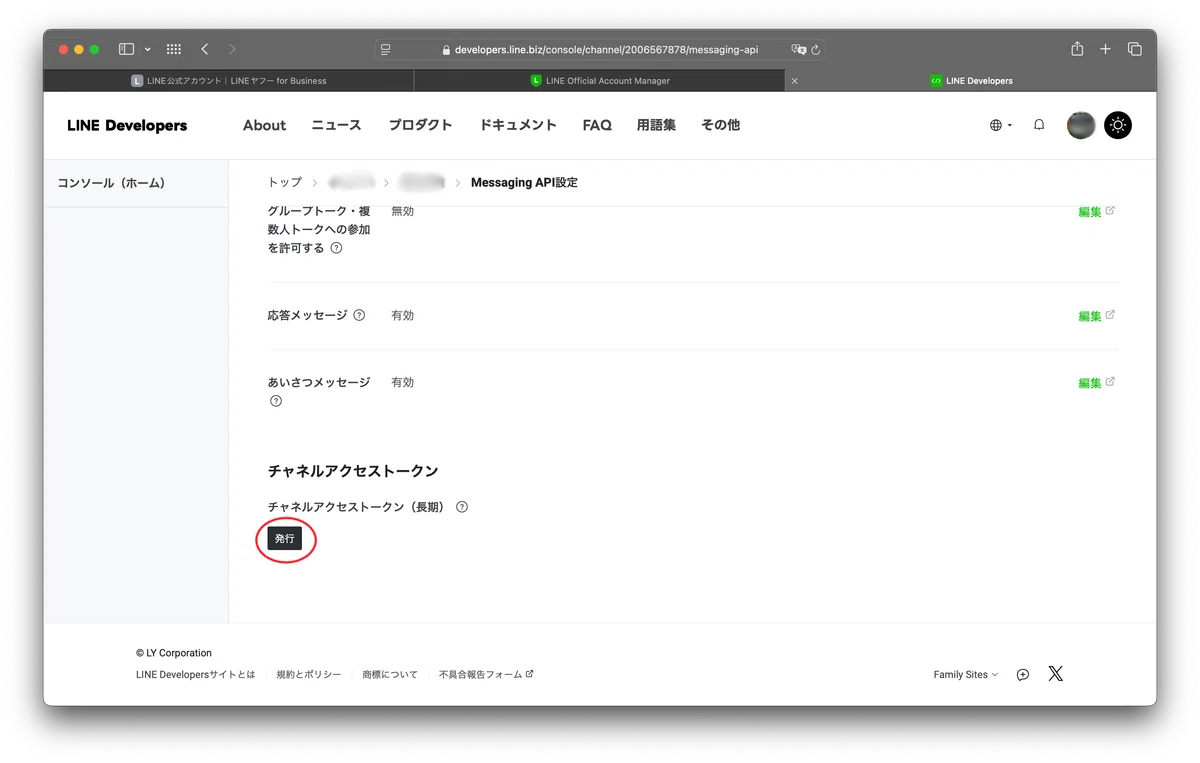This screenshot has width=1200, height=763.
Task: Click the LINE chat icon in footer
Action: pos(1023,675)
